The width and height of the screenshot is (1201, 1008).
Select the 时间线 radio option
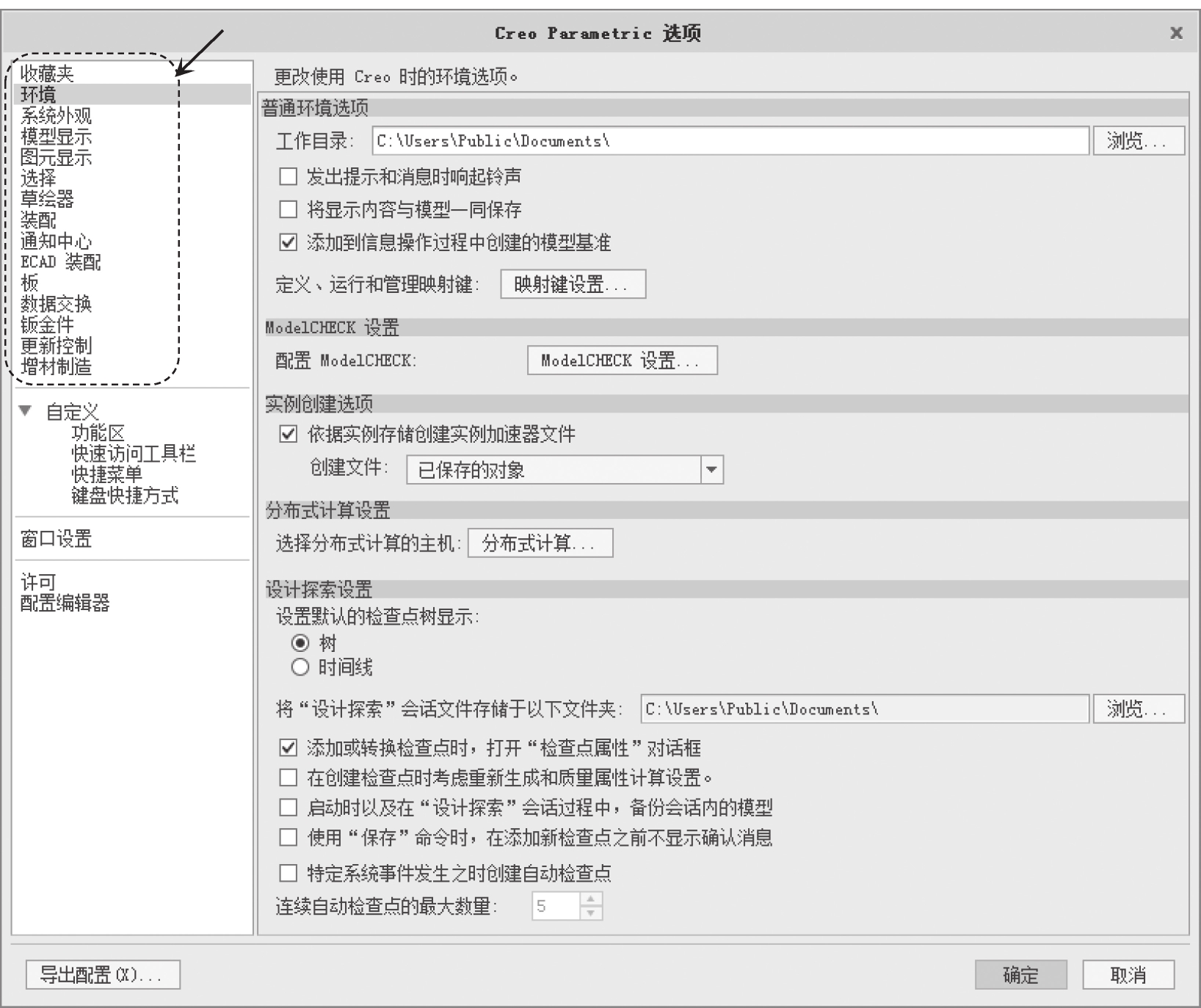tap(300, 667)
